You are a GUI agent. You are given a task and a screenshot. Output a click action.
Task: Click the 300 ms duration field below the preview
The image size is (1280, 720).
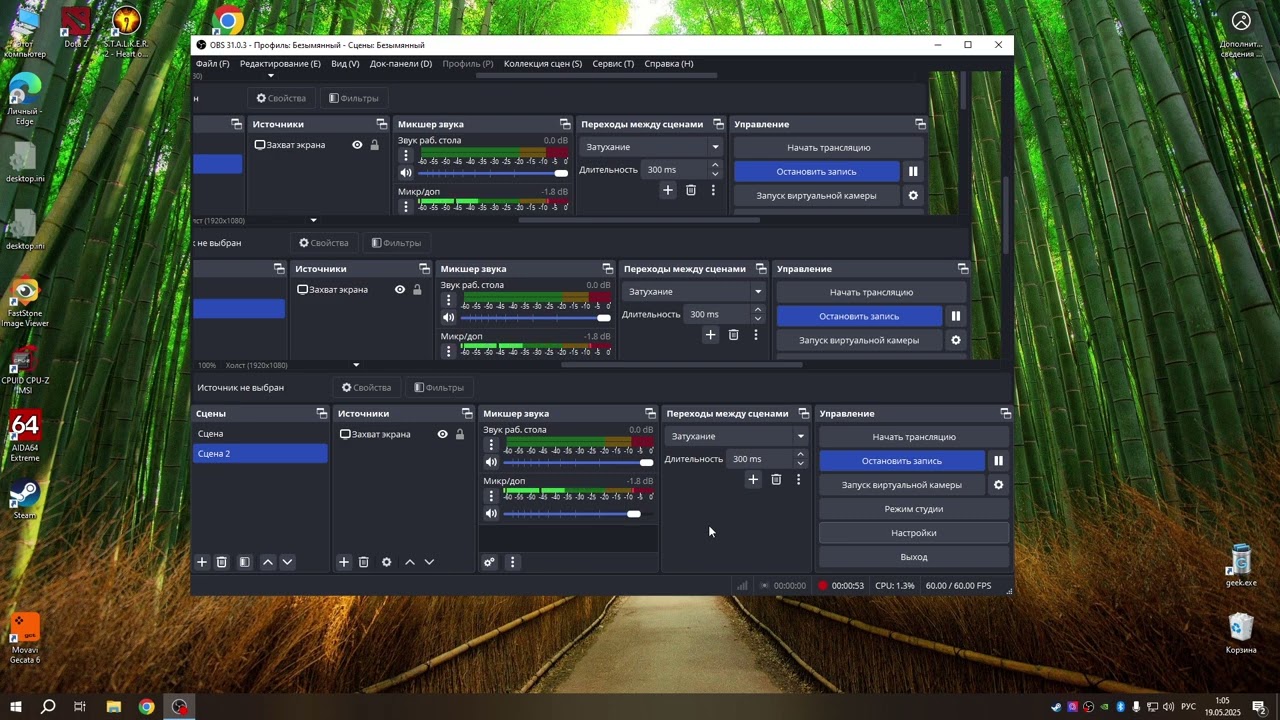tap(759, 459)
